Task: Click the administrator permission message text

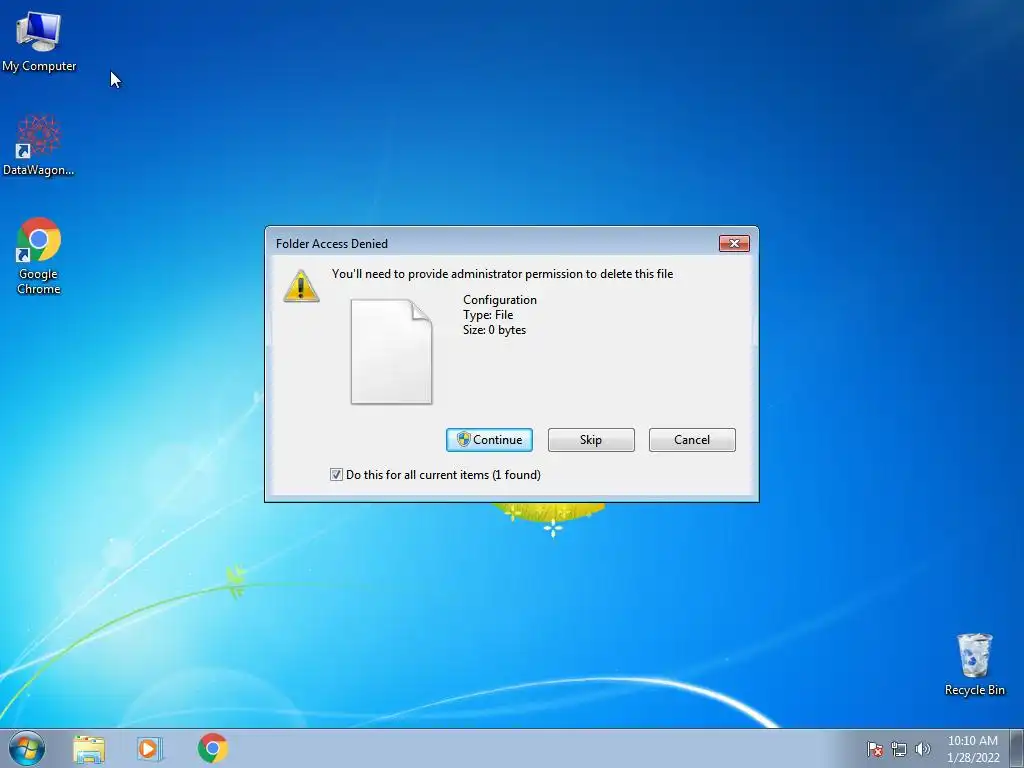Action: (502, 274)
